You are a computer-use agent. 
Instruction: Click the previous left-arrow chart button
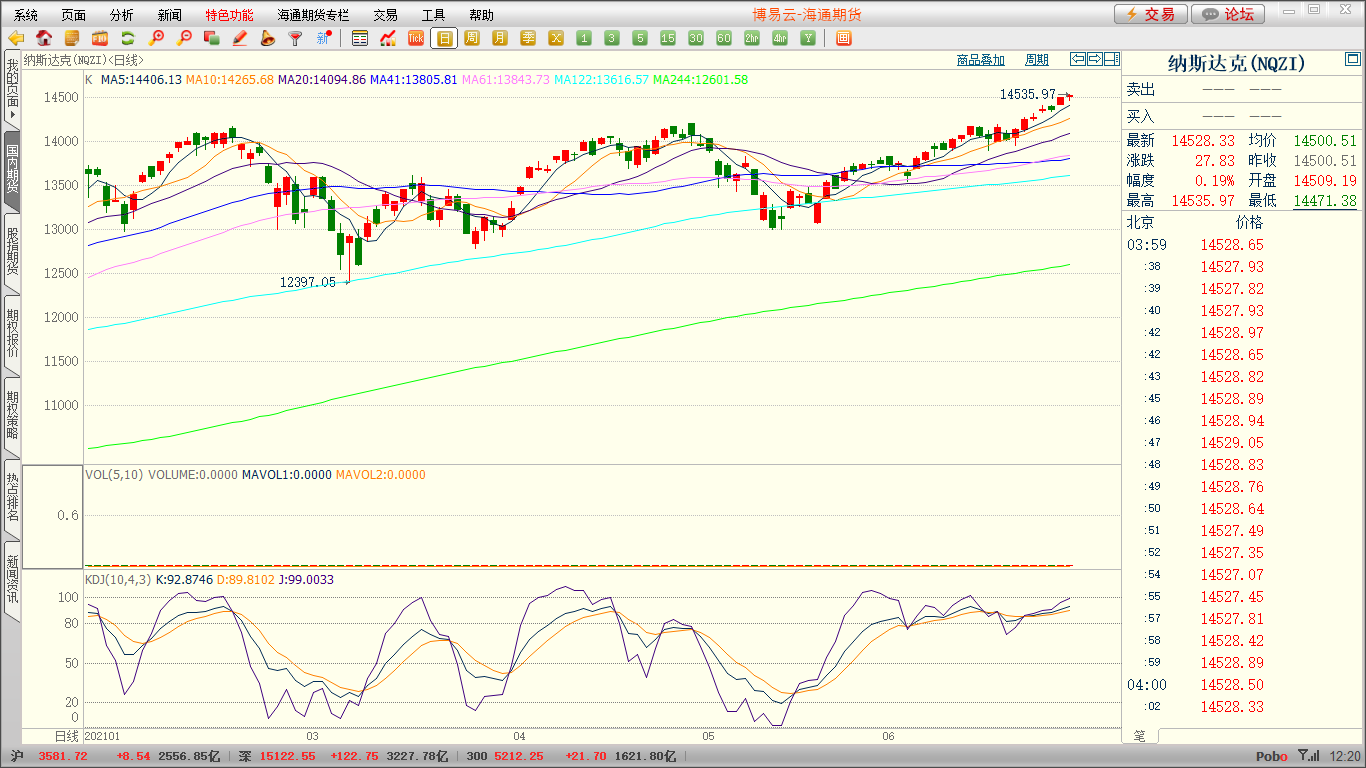coord(1078,59)
